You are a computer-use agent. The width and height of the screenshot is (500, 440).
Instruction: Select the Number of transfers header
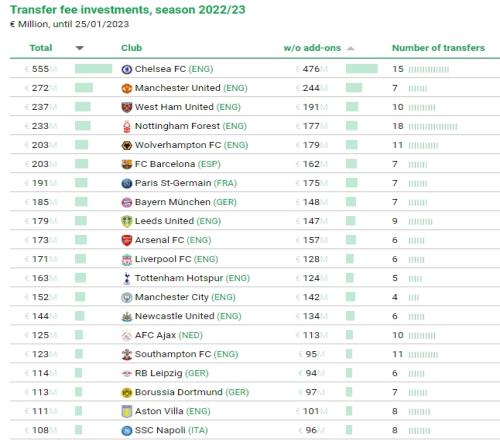click(438, 48)
